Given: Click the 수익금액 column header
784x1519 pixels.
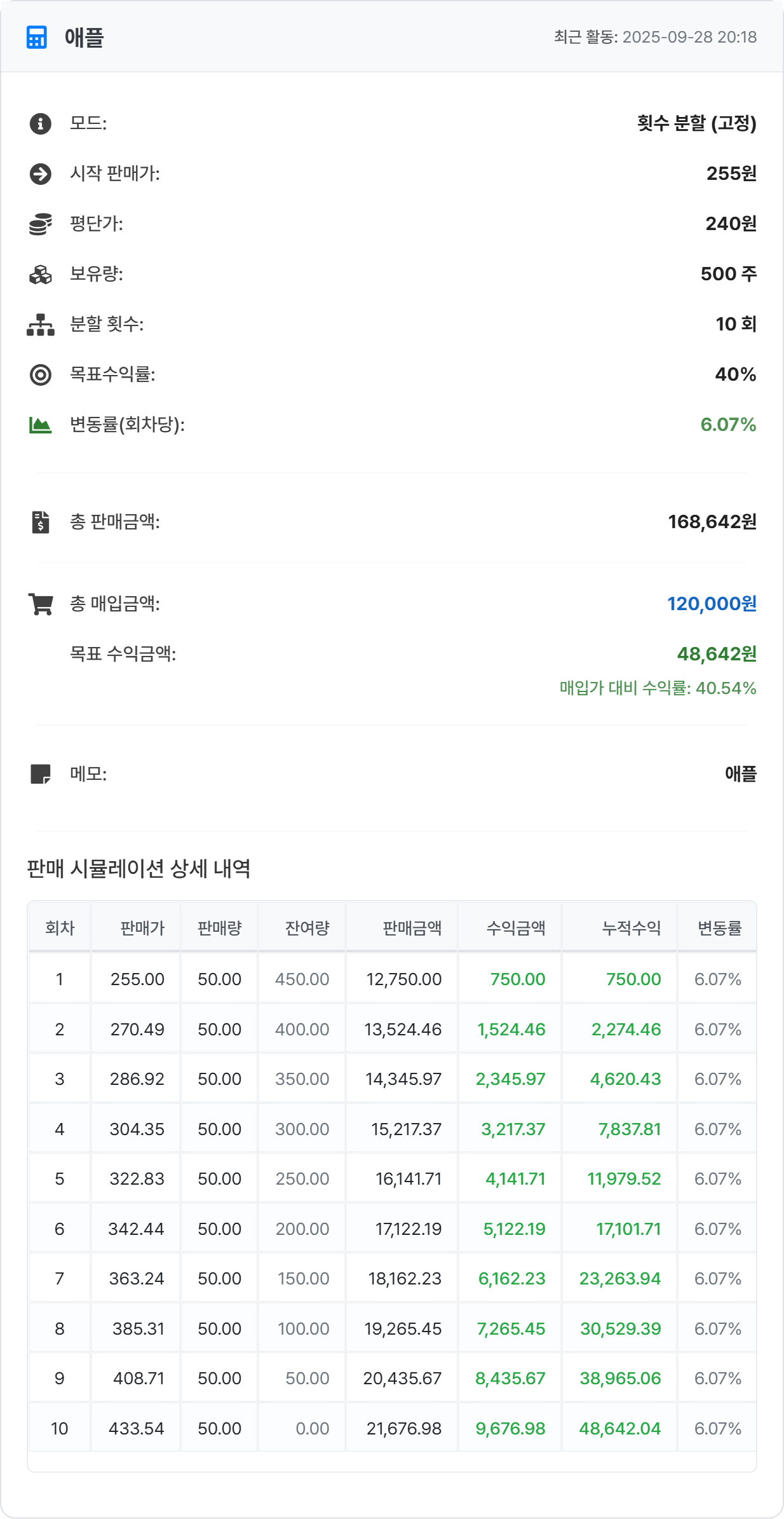Looking at the screenshot, I should point(515,928).
